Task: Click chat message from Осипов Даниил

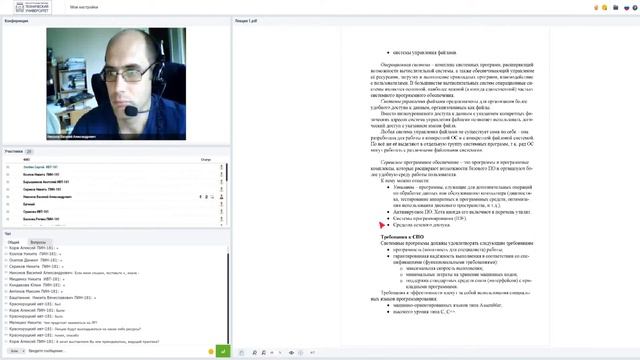Action: (x=35, y=260)
